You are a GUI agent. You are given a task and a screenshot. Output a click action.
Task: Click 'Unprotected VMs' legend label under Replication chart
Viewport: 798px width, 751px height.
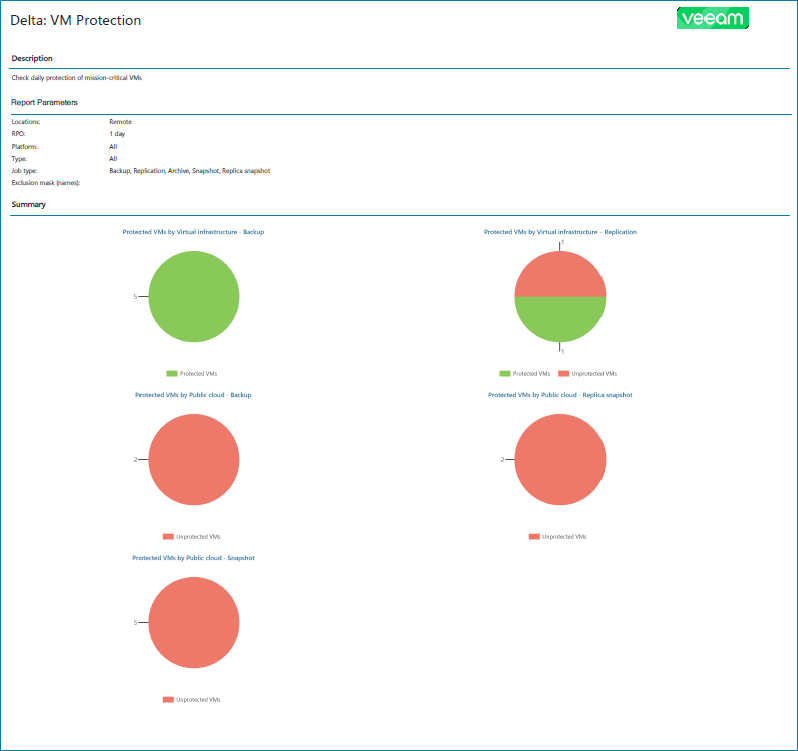tap(594, 374)
